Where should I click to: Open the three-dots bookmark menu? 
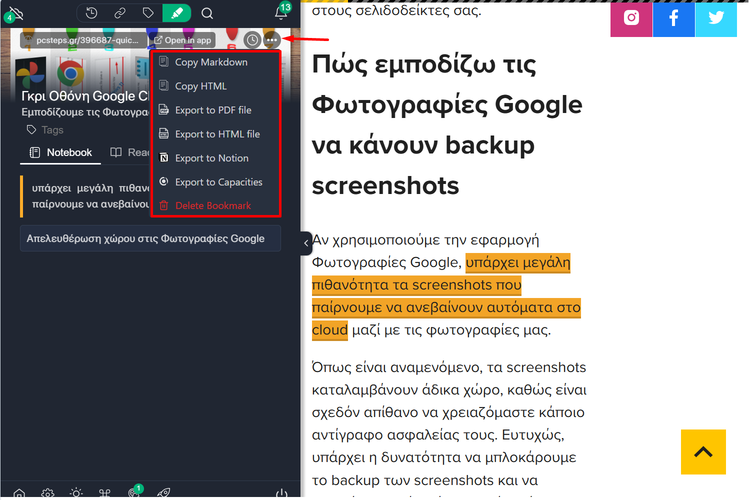pyautogui.click(x=272, y=40)
